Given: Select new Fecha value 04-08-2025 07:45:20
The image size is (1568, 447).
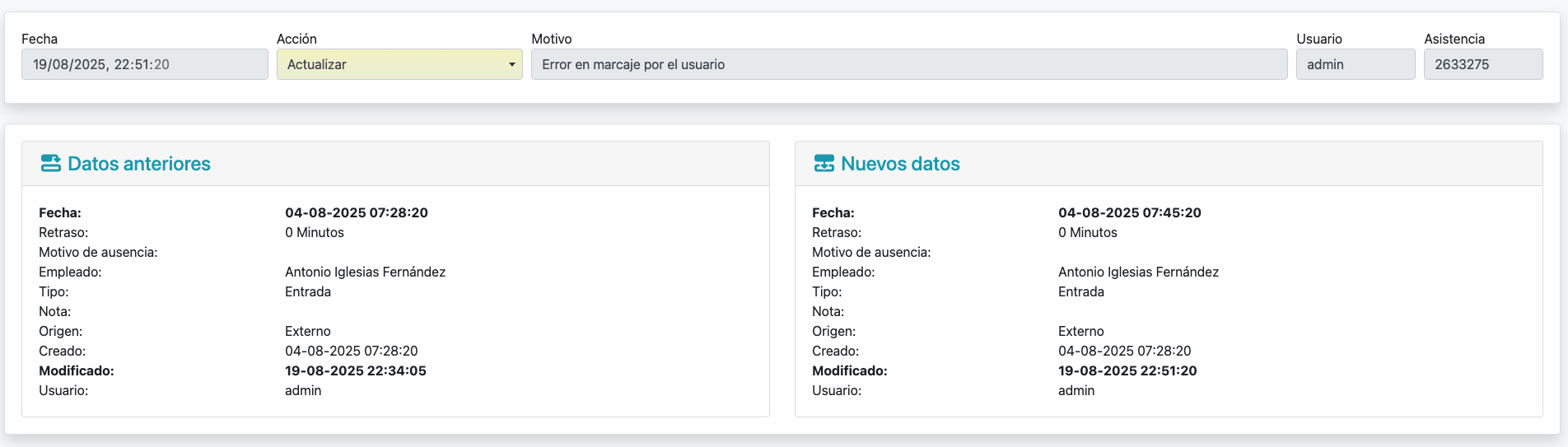Looking at the screenshot, I should click(x=1129, y=212).
